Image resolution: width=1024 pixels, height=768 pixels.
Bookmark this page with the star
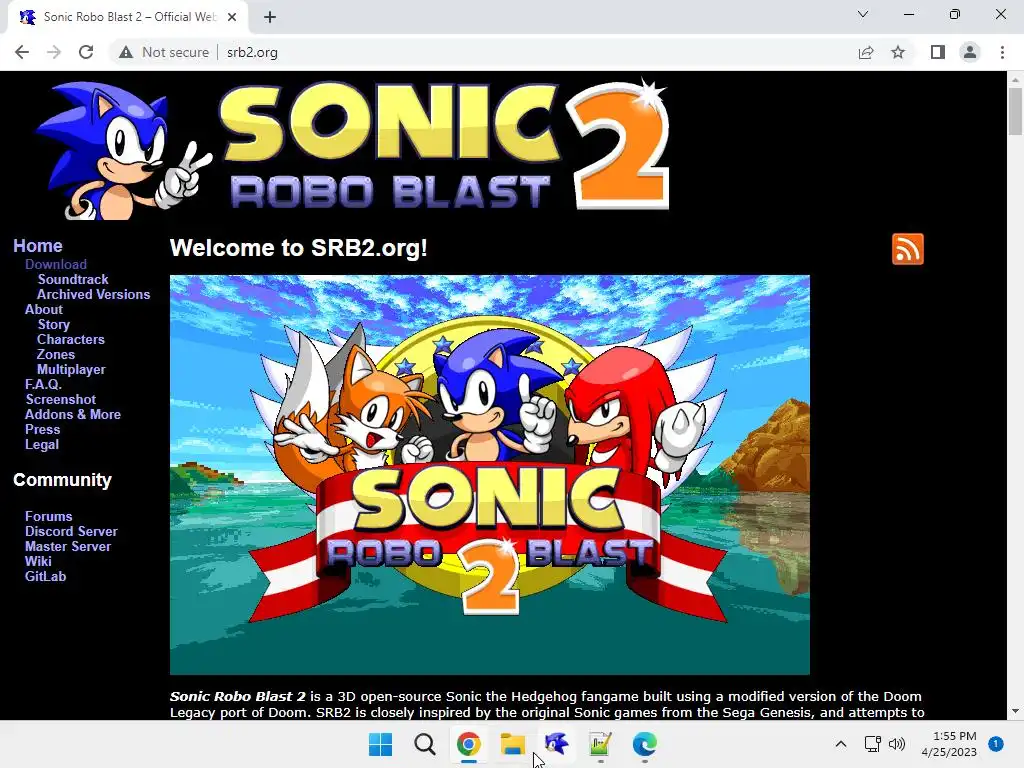coord(898,52)
